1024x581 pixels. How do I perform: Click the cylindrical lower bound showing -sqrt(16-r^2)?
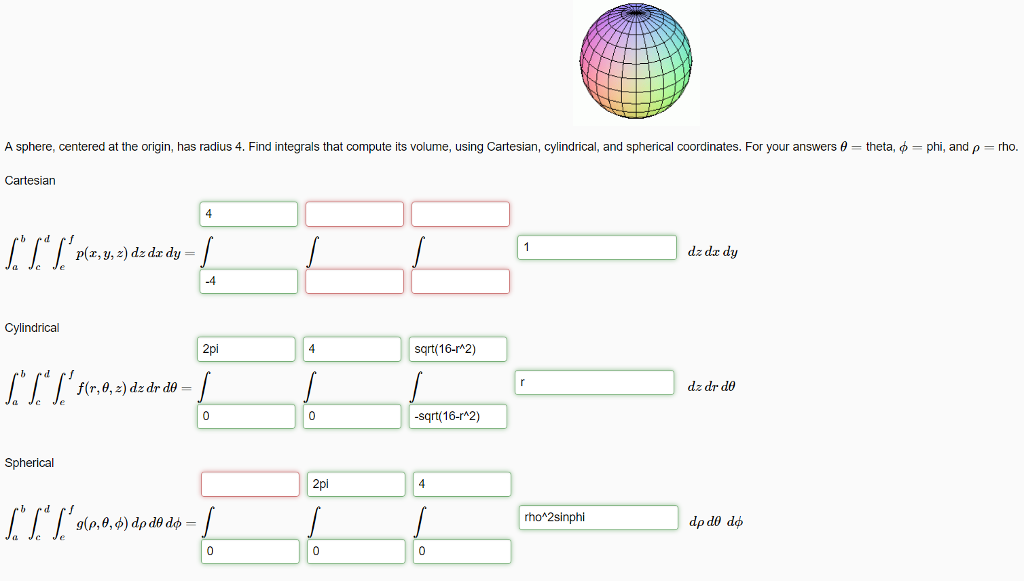457,416
